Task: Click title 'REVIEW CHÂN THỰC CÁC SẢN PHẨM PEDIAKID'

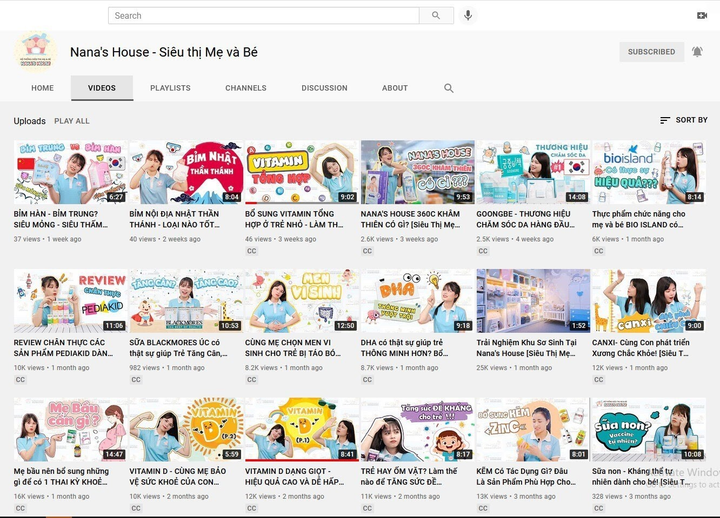Action: [63, 348]
